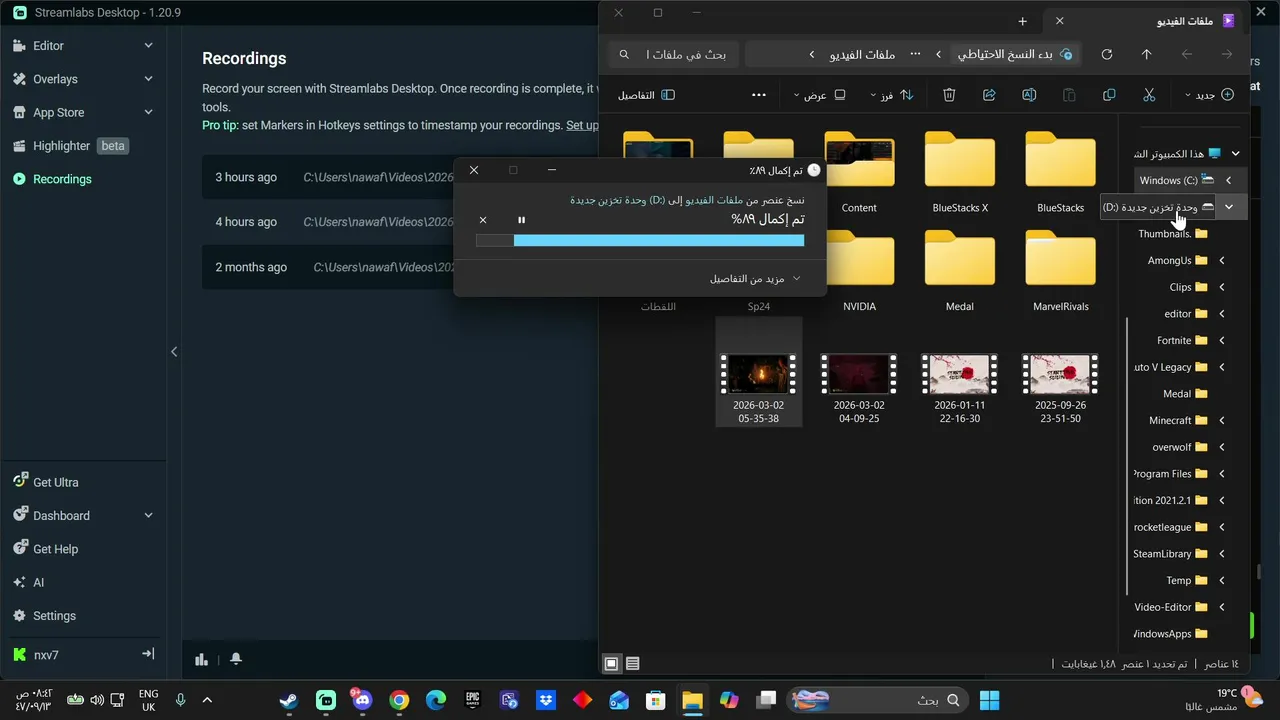Open Microsoft Edge from the taskbar
1280x720 pixels.
[435, 700]
